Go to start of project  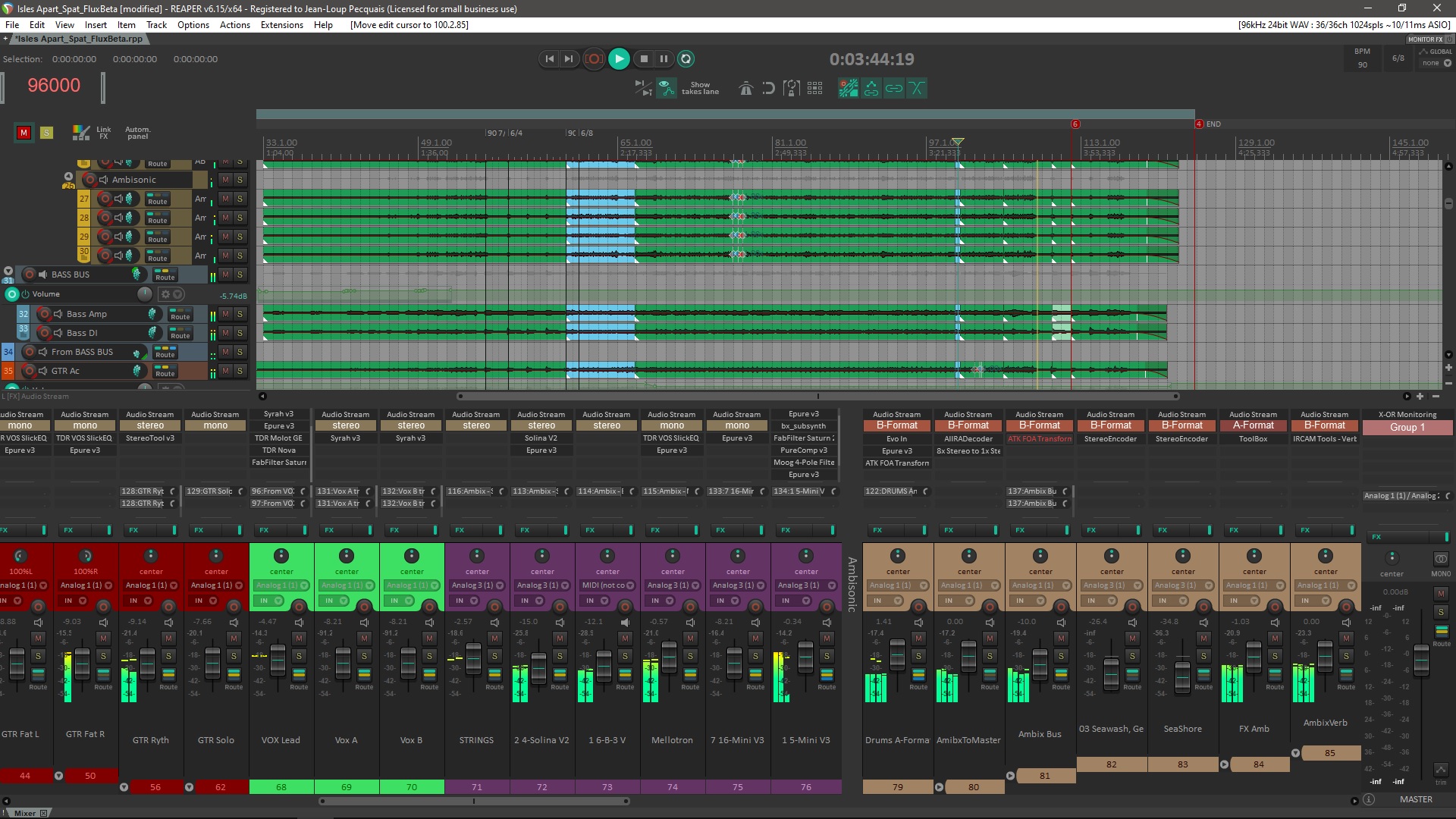point(550,59)
